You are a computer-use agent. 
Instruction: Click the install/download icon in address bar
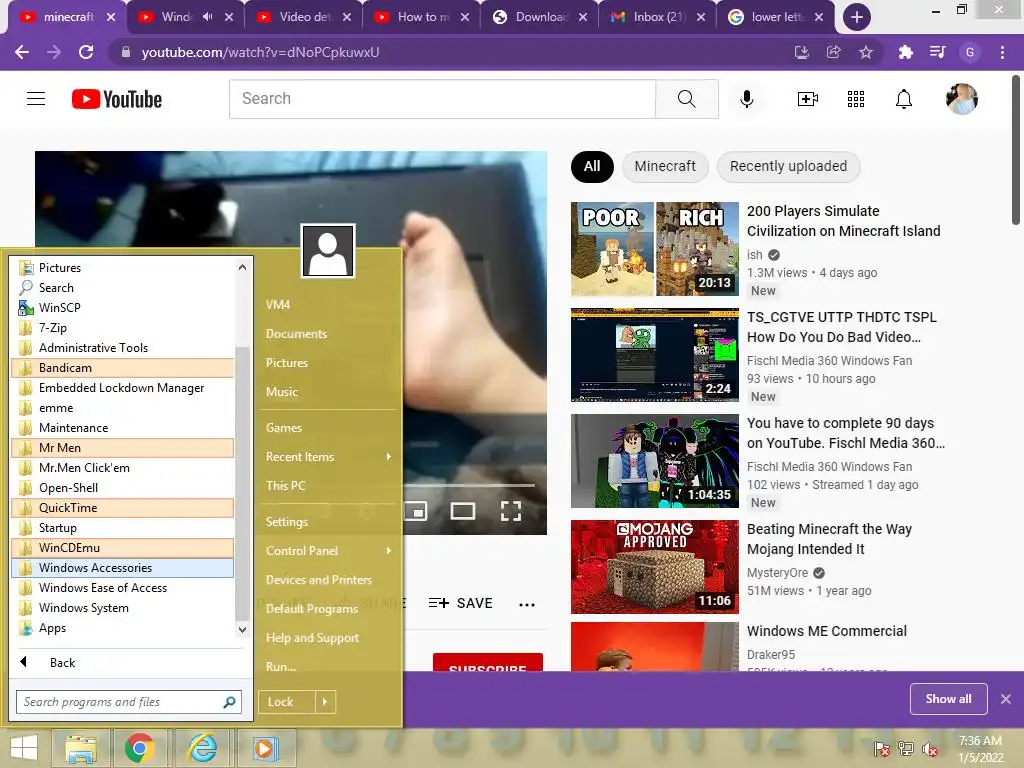pyautogui.click(x=801, y=52)
